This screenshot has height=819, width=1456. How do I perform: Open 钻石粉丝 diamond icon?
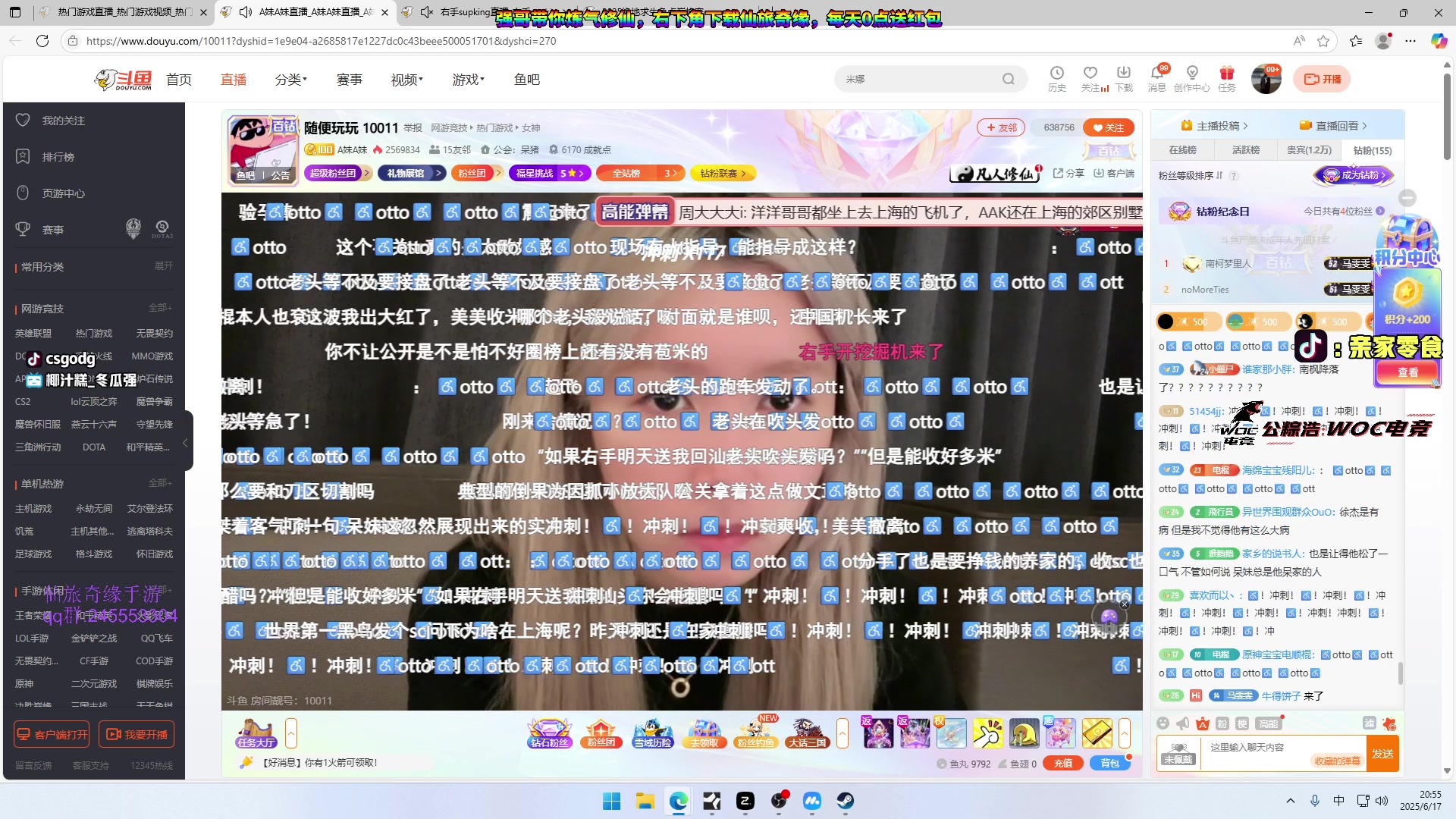549,733
